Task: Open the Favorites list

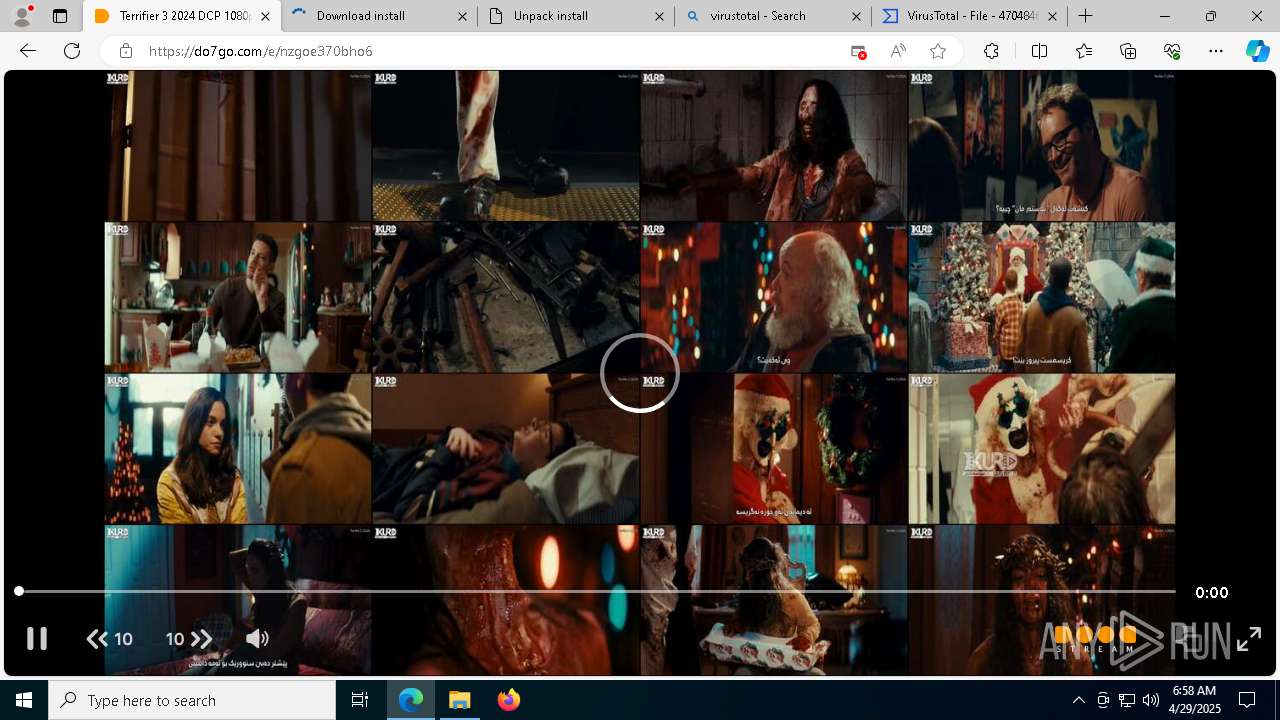Action: pyautogui.click(x=1084, y=51)
